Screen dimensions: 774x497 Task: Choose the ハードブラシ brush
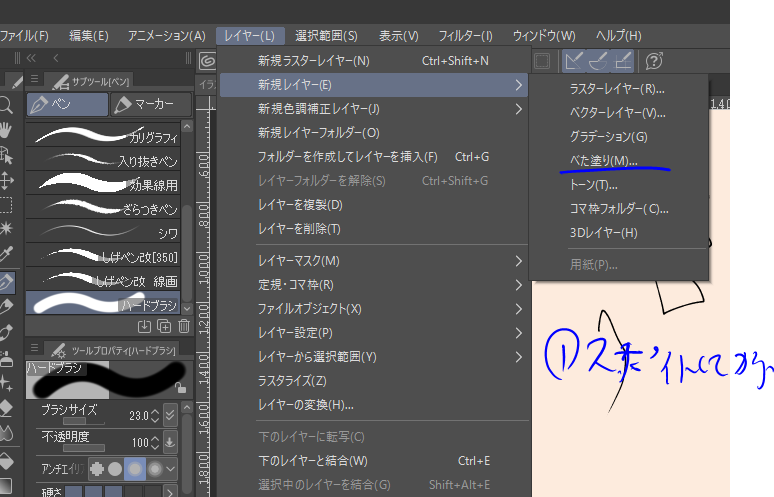click(x=103, y=303)
